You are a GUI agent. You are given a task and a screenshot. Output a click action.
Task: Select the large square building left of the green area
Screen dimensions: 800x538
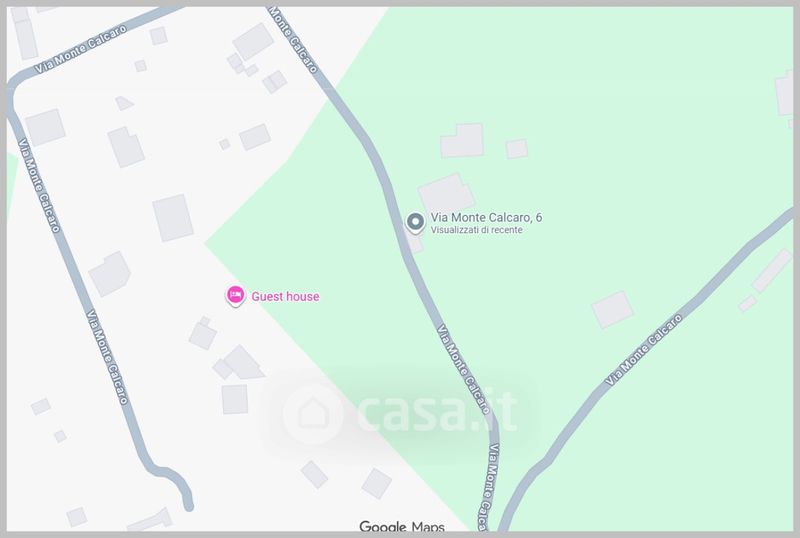pos(173,217)
